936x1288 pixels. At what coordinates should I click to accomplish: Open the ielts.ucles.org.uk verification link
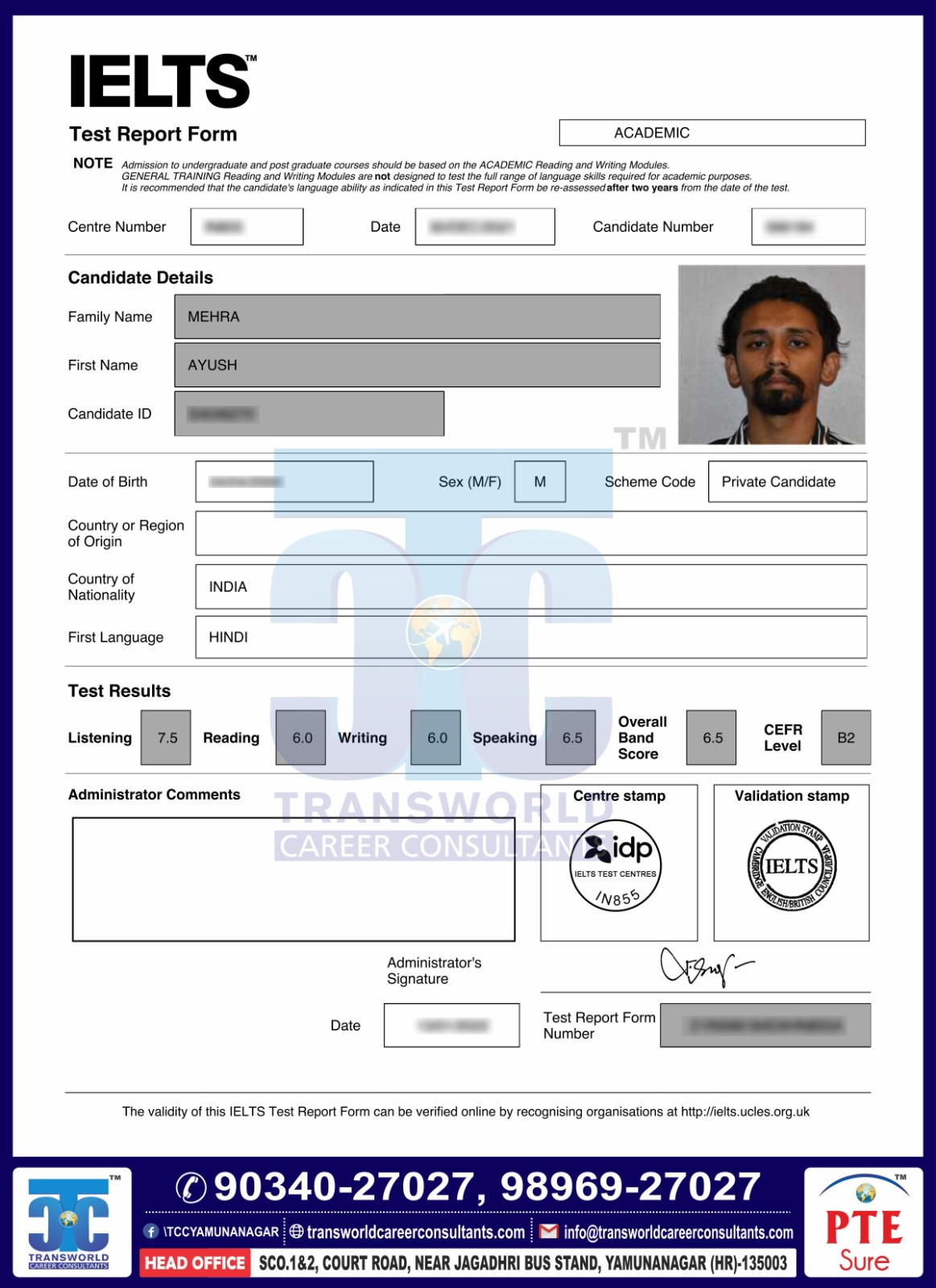(744, 1112)
